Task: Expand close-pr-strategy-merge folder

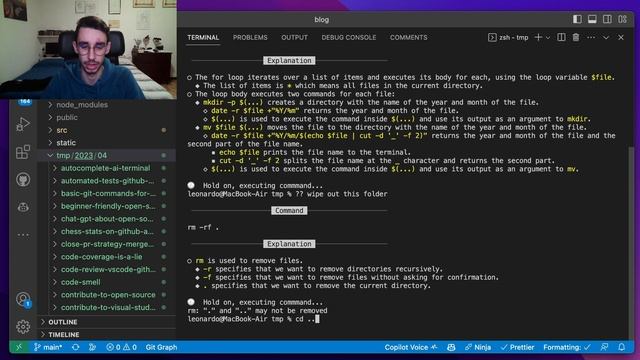Action: [x=107, y=244]
